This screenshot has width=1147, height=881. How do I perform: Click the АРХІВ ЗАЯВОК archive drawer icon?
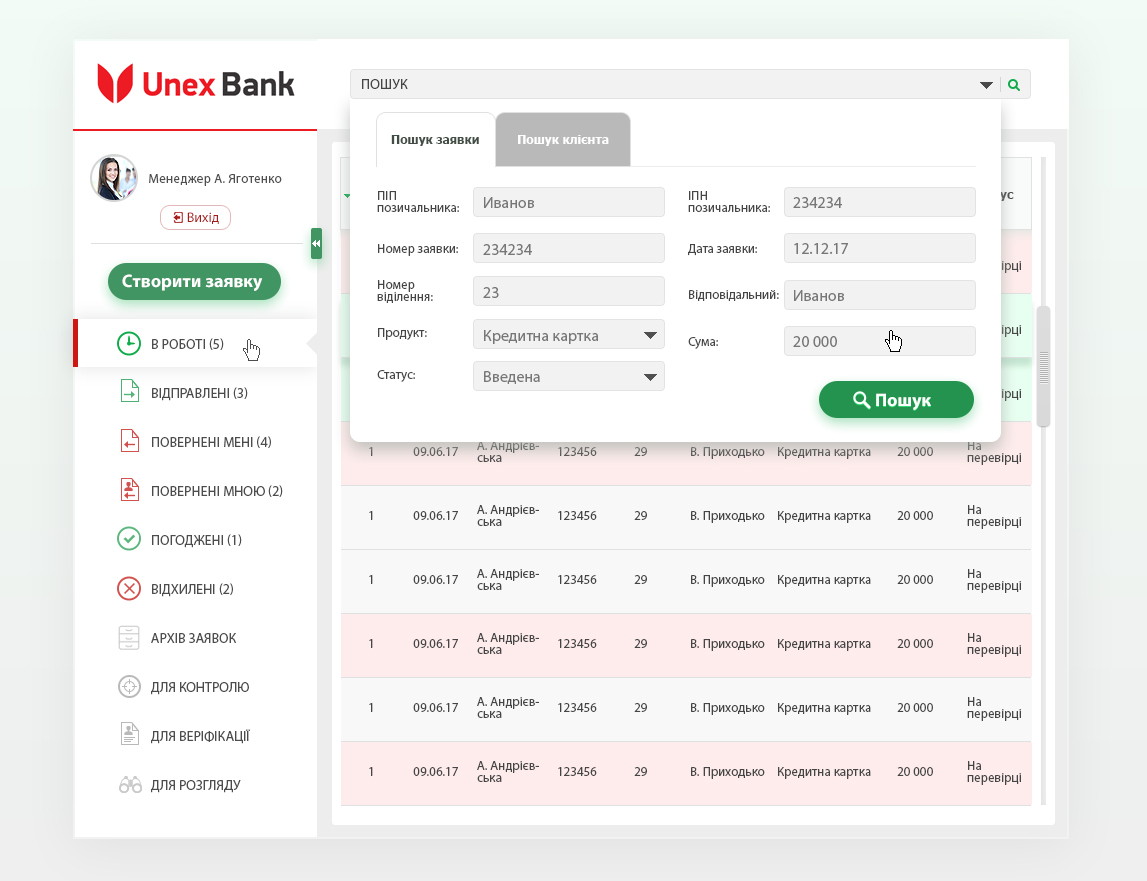[x=129, y=638]
